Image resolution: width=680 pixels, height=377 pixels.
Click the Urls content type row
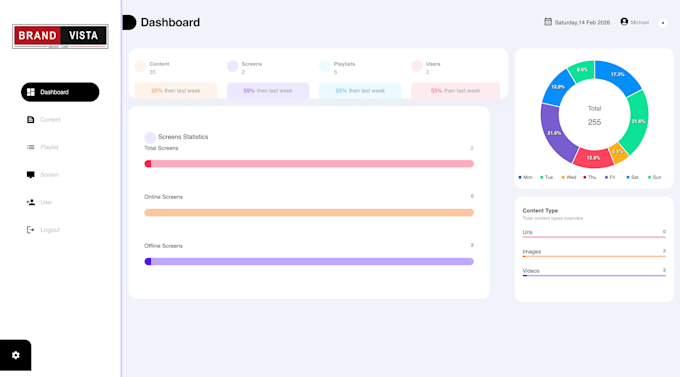(594, 233)
